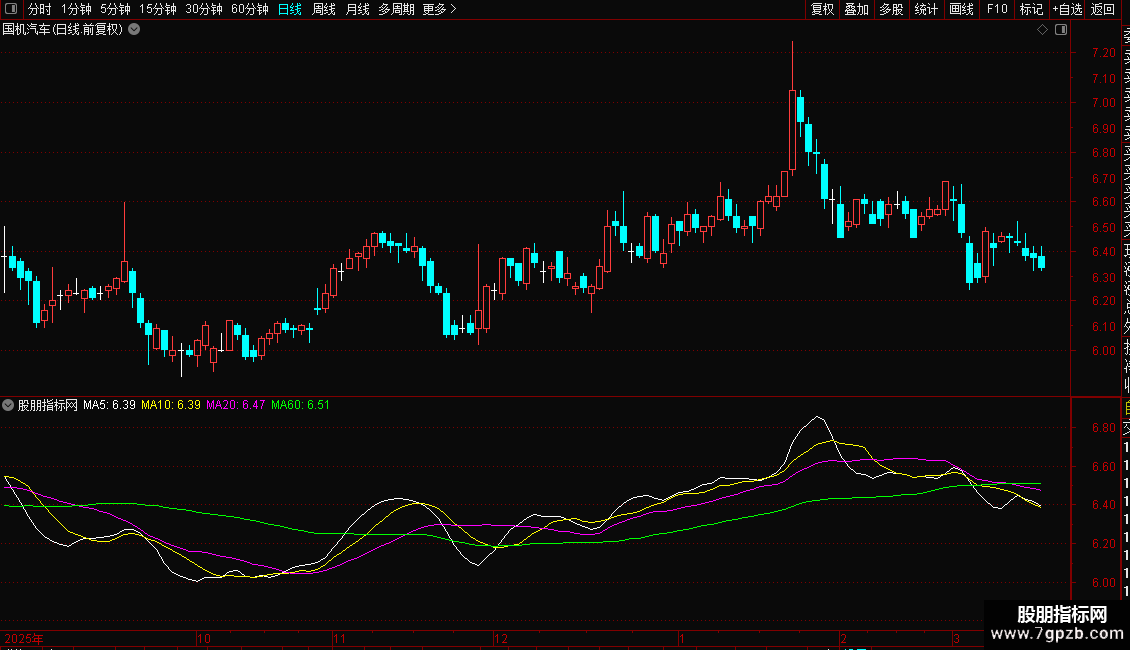Select the 60分钟 period tab
This screenshot has width=1130, height=650.
click(x=249, y=9)
